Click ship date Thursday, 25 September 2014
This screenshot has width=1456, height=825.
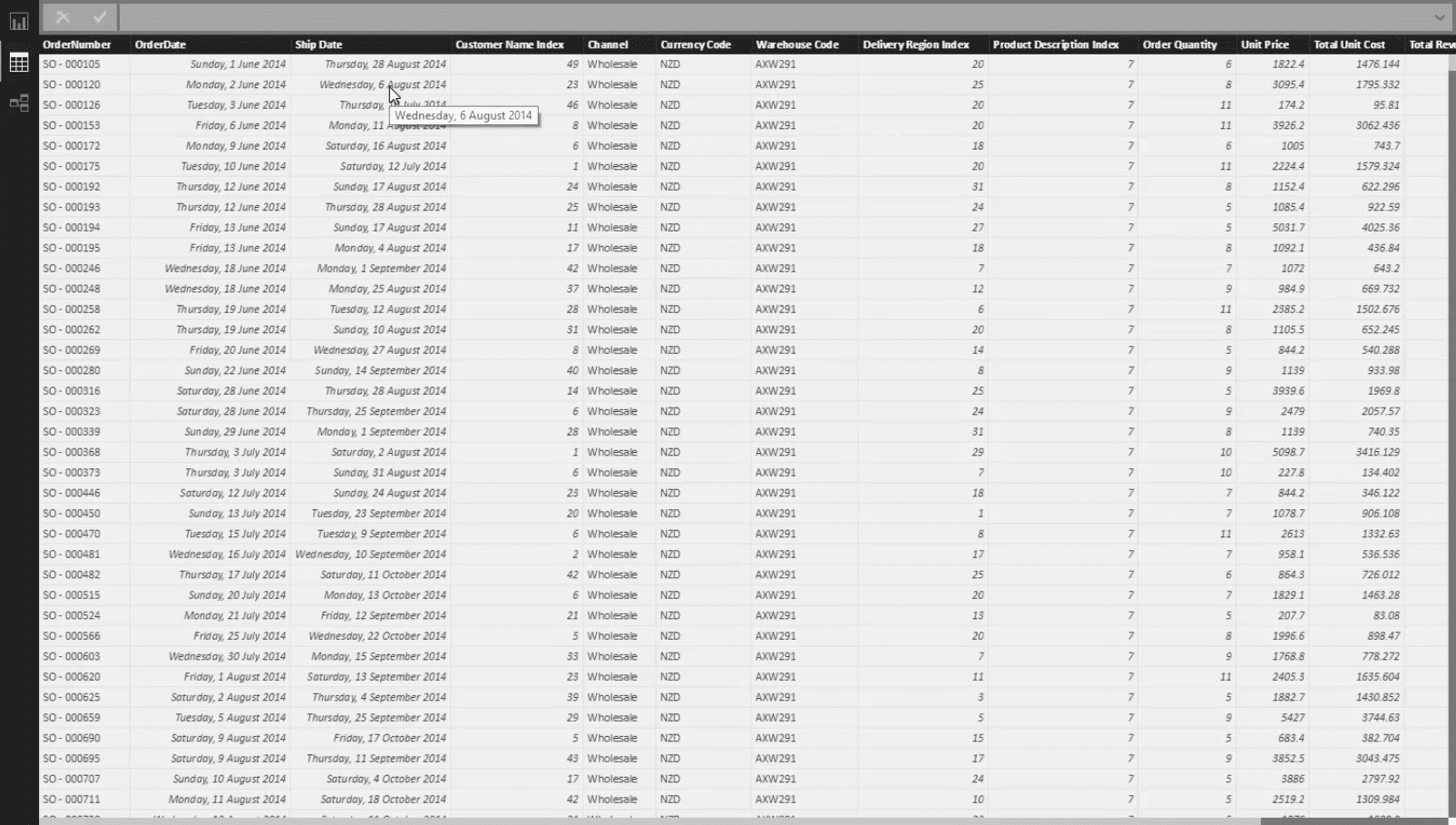(x=376, y=411)
